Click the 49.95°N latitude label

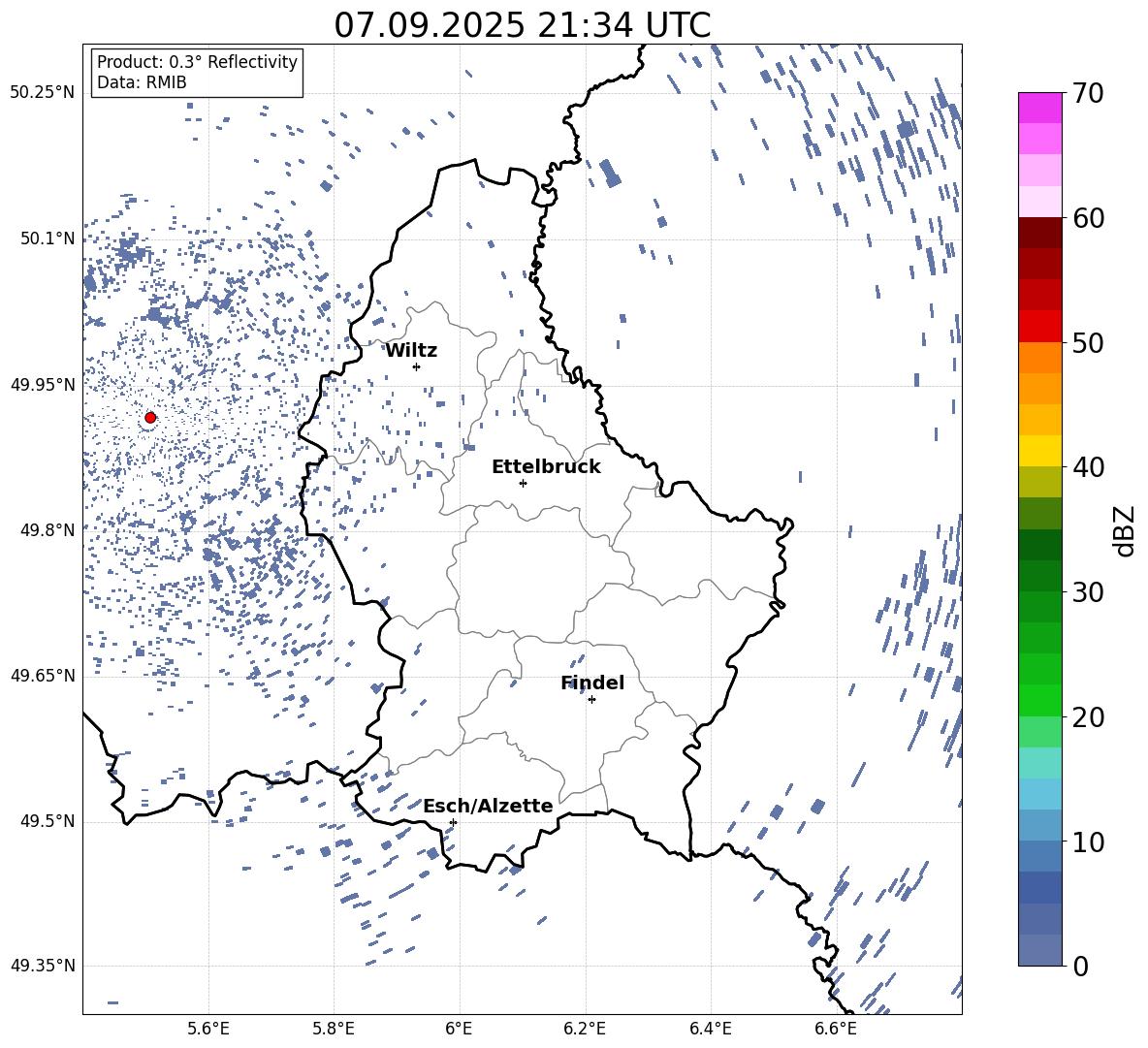43,384
